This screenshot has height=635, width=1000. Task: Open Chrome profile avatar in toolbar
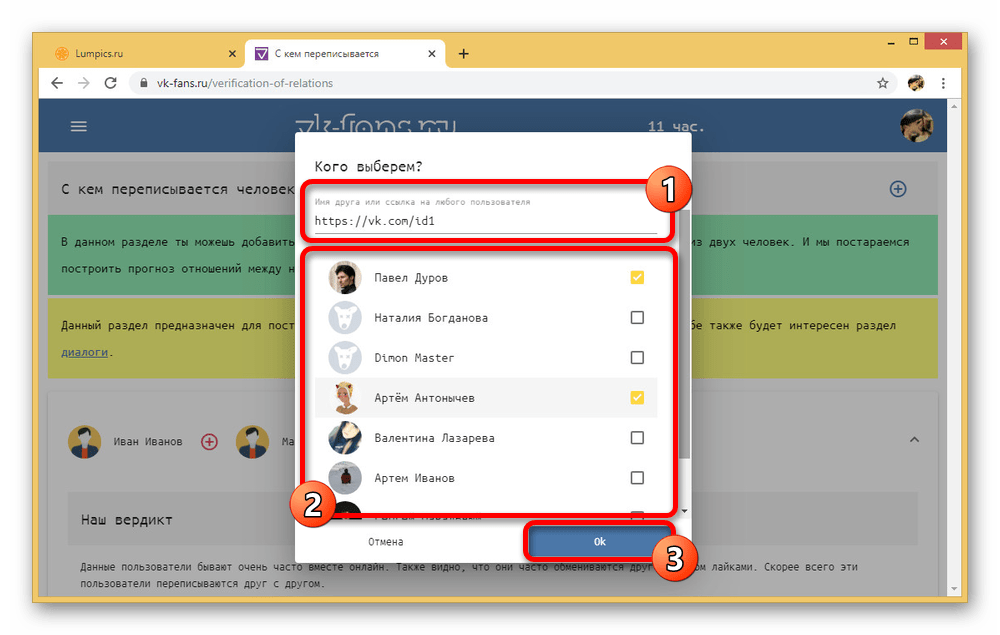click(x=916, y=83)
